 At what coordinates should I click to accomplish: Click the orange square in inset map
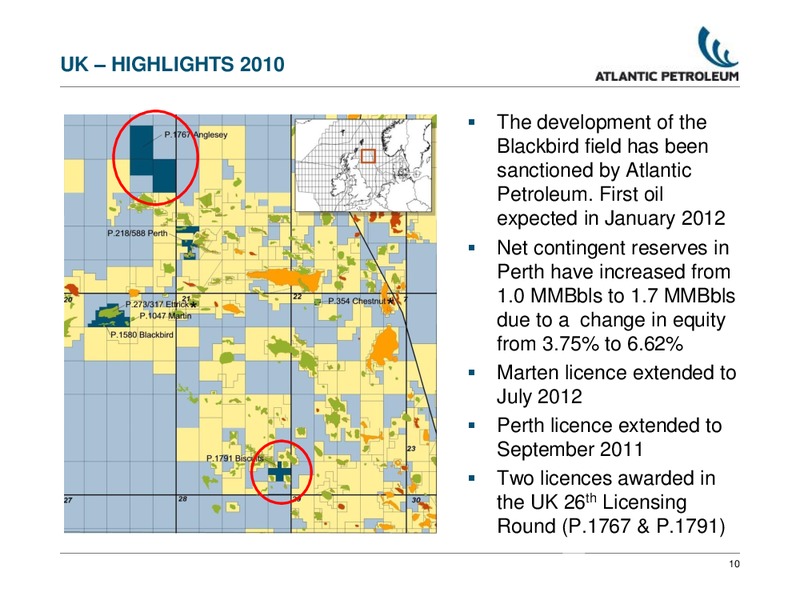(368, 156)
